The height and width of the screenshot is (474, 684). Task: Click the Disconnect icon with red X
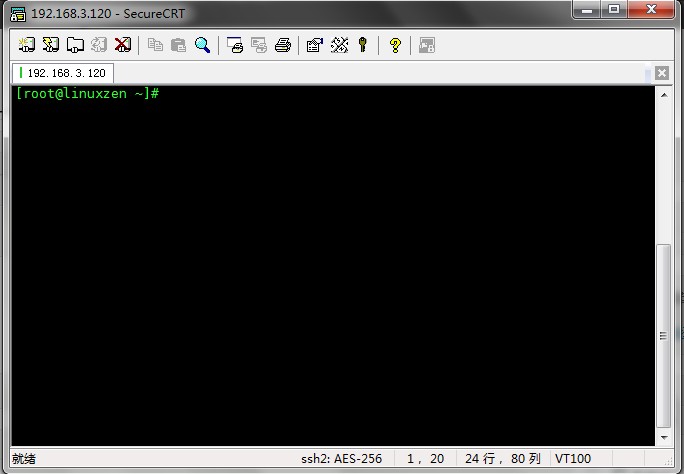point(123,44)
